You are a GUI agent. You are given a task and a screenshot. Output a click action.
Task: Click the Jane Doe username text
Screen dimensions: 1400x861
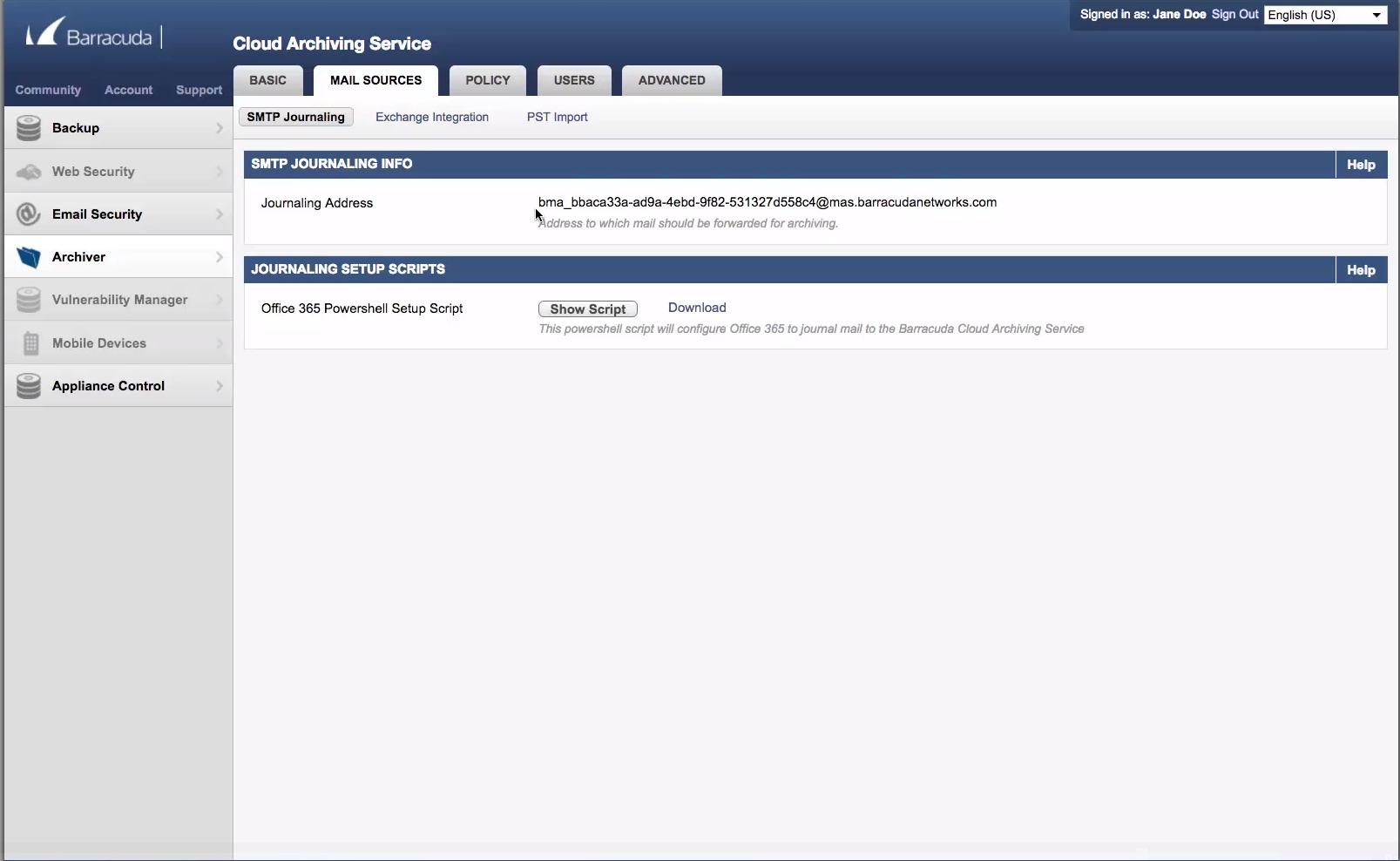coord(1179,15)
